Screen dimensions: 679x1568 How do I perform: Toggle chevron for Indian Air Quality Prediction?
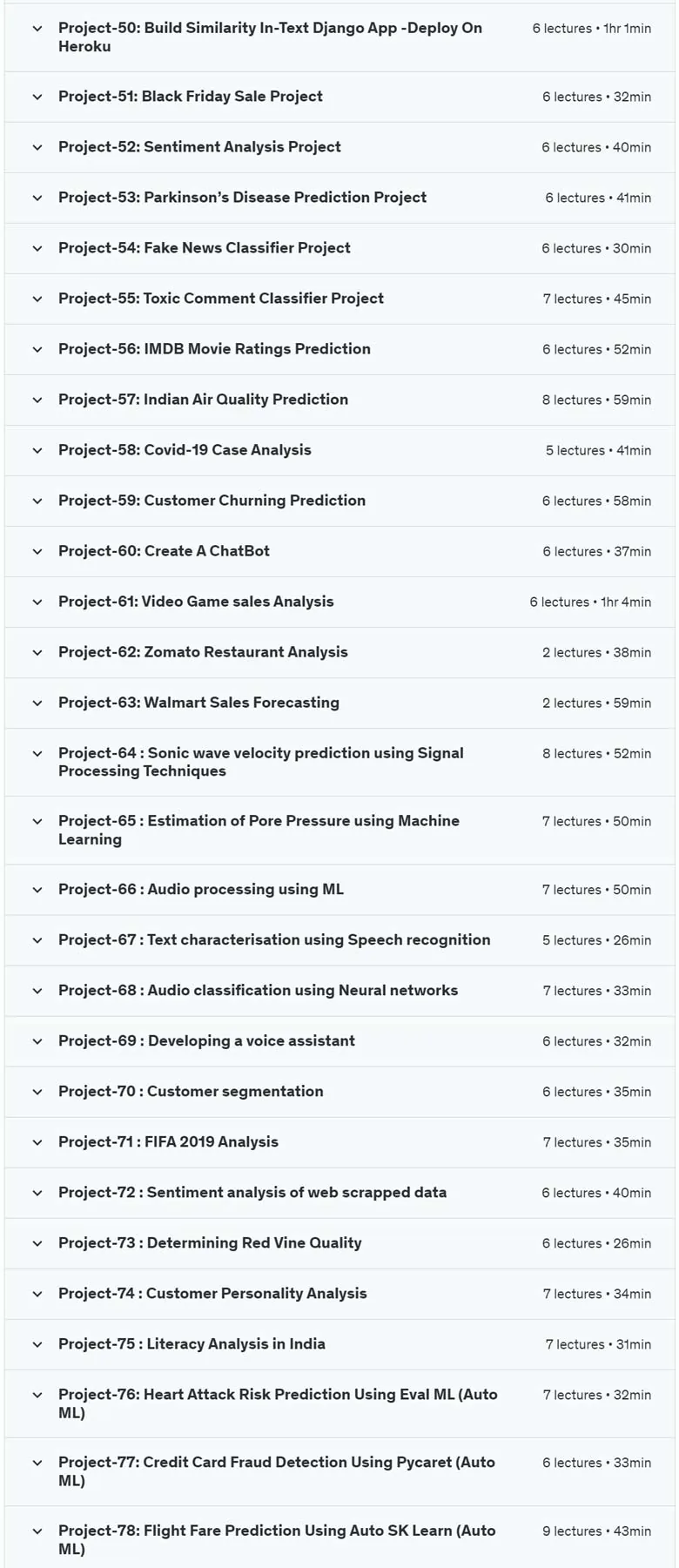coord(37,400)
